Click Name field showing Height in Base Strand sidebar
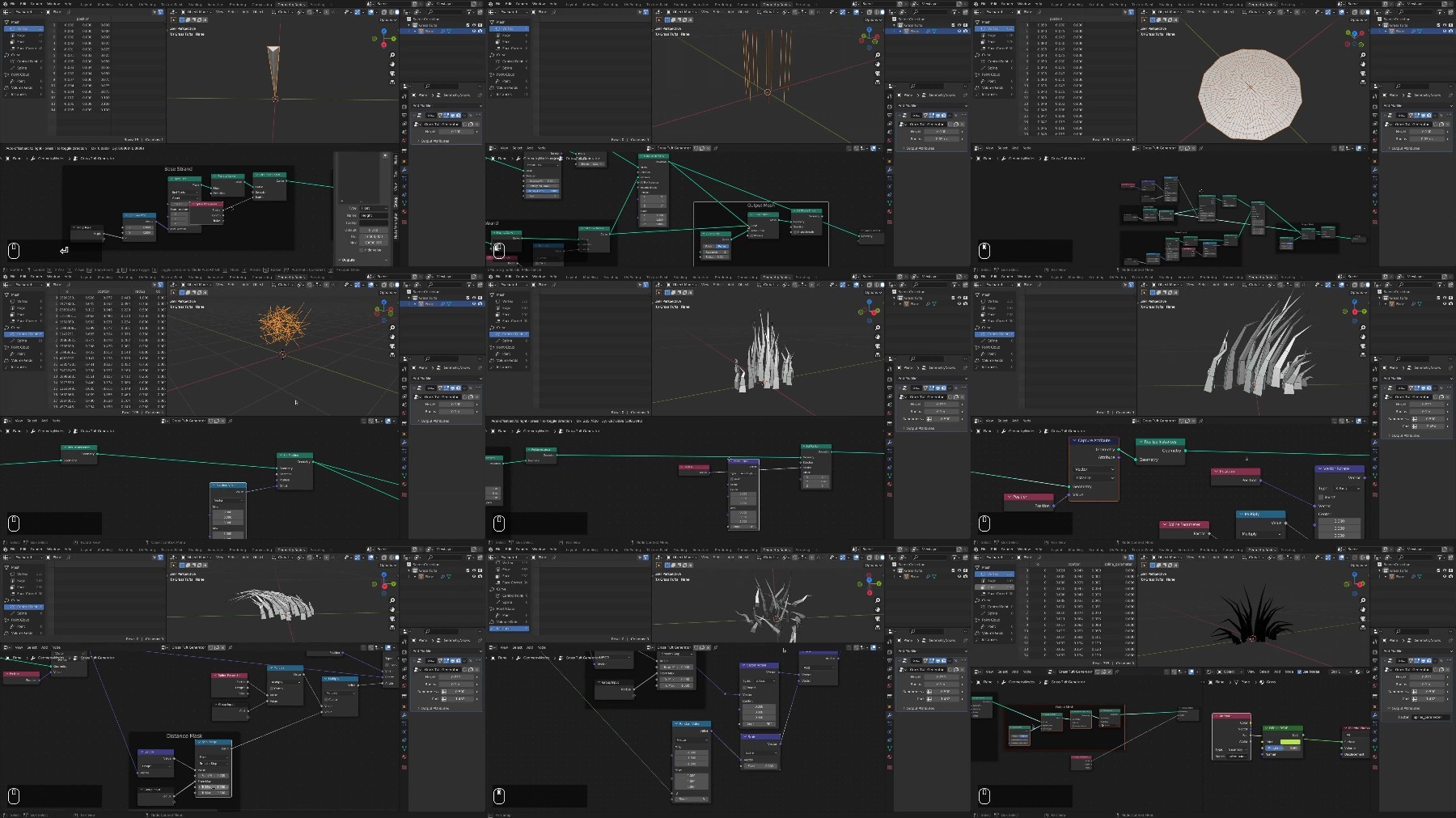The width and height of the screenshot is (1456, 818). click(372, 215)
